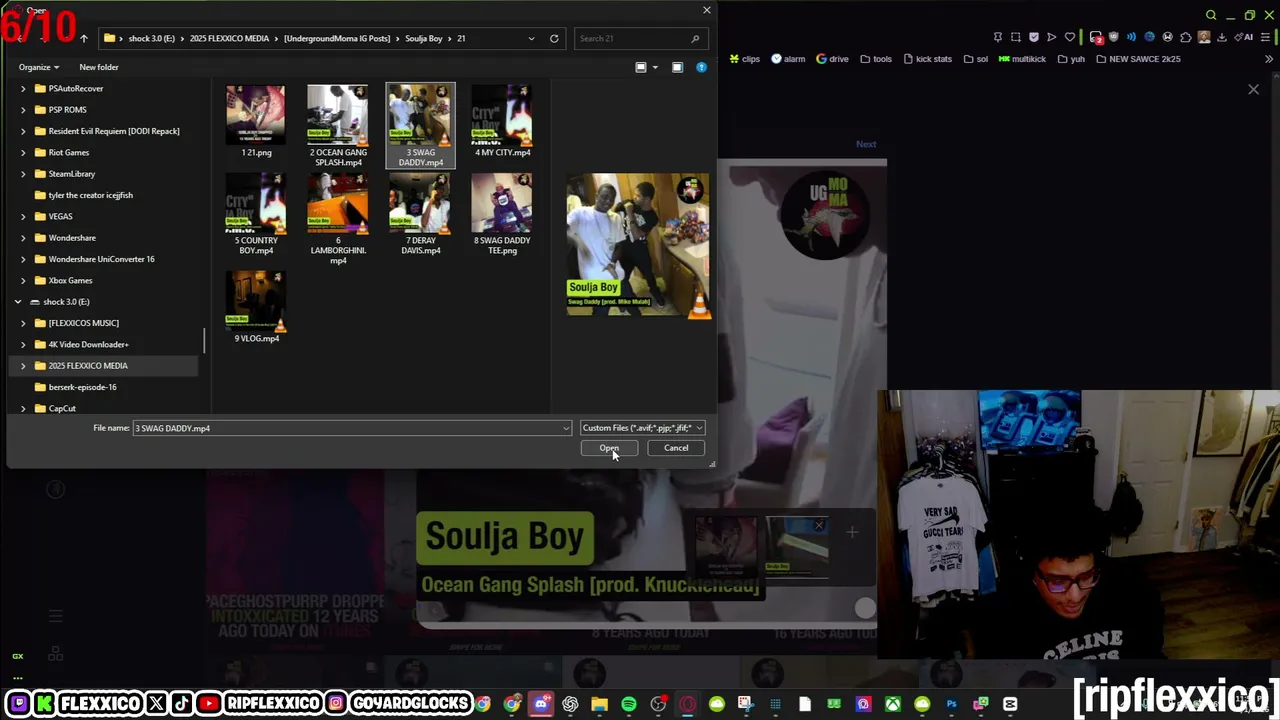1280x720 pixels.
Task: Open the 'yuh' bookmarks folder
Action: click(1070, 59)
